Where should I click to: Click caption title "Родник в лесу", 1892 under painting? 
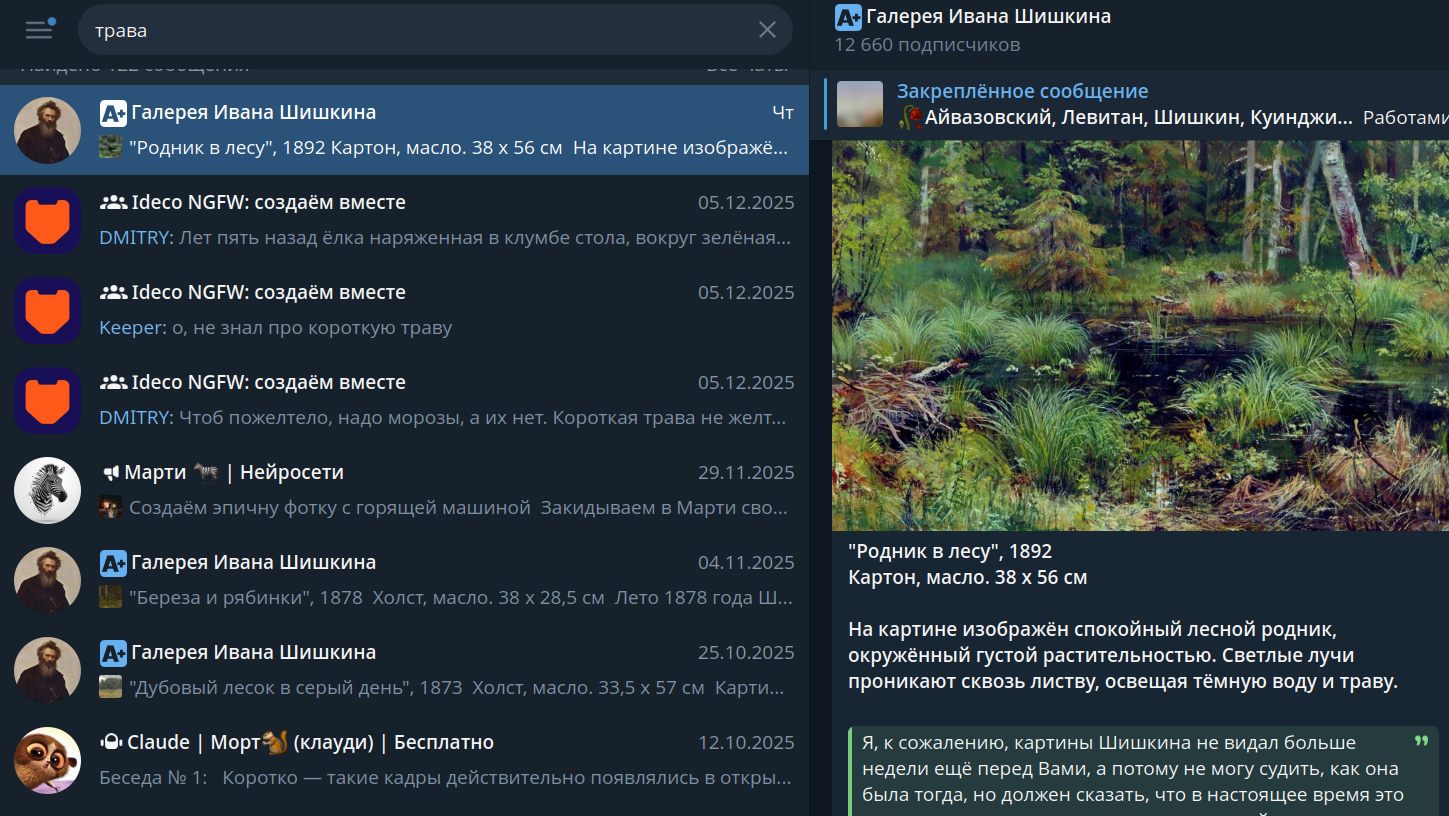pos(950,551)
